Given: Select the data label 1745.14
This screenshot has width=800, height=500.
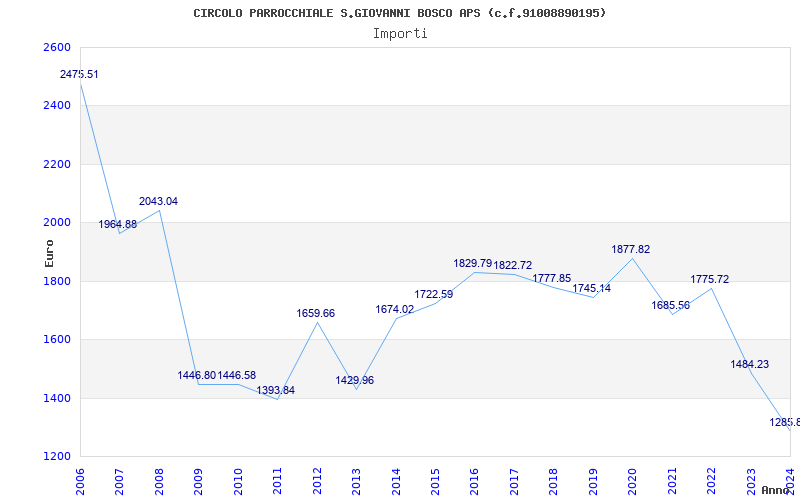Looking at the screenshot, I should 591,288.
